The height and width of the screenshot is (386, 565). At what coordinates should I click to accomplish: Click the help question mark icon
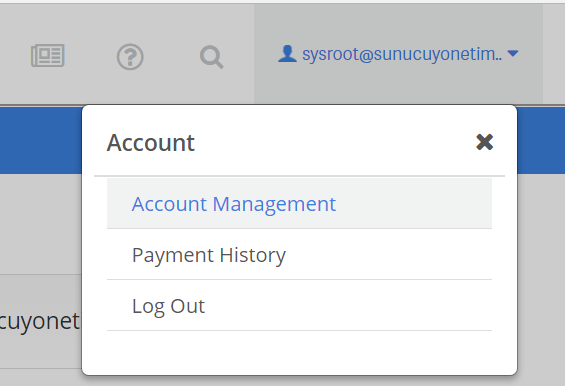[130, 57]
